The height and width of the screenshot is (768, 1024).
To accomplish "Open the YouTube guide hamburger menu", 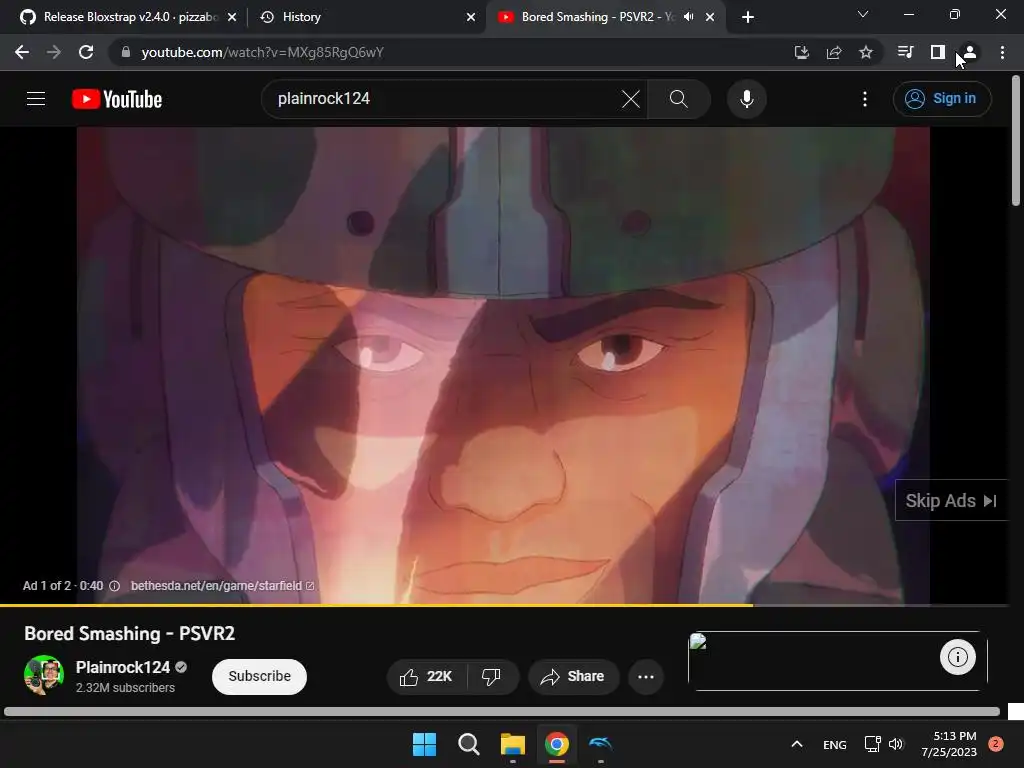I will click(x=36, y=99).
